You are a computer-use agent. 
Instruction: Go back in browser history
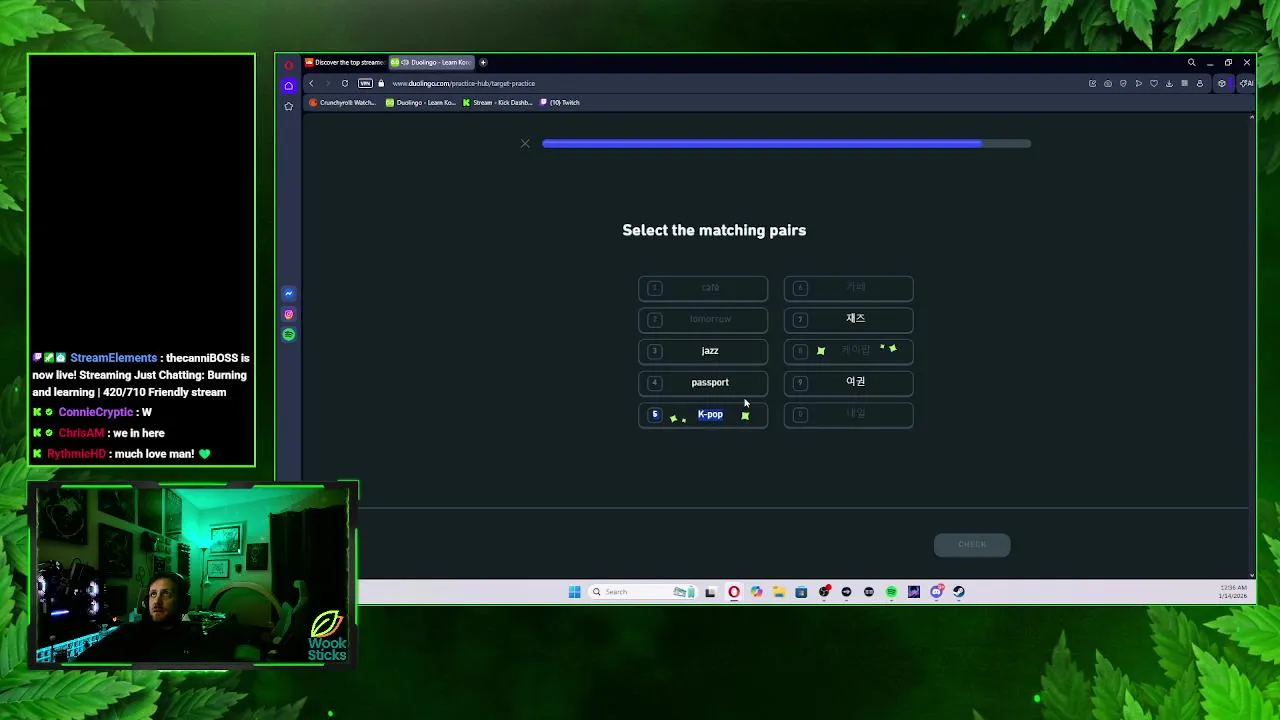tap(311, 83)
